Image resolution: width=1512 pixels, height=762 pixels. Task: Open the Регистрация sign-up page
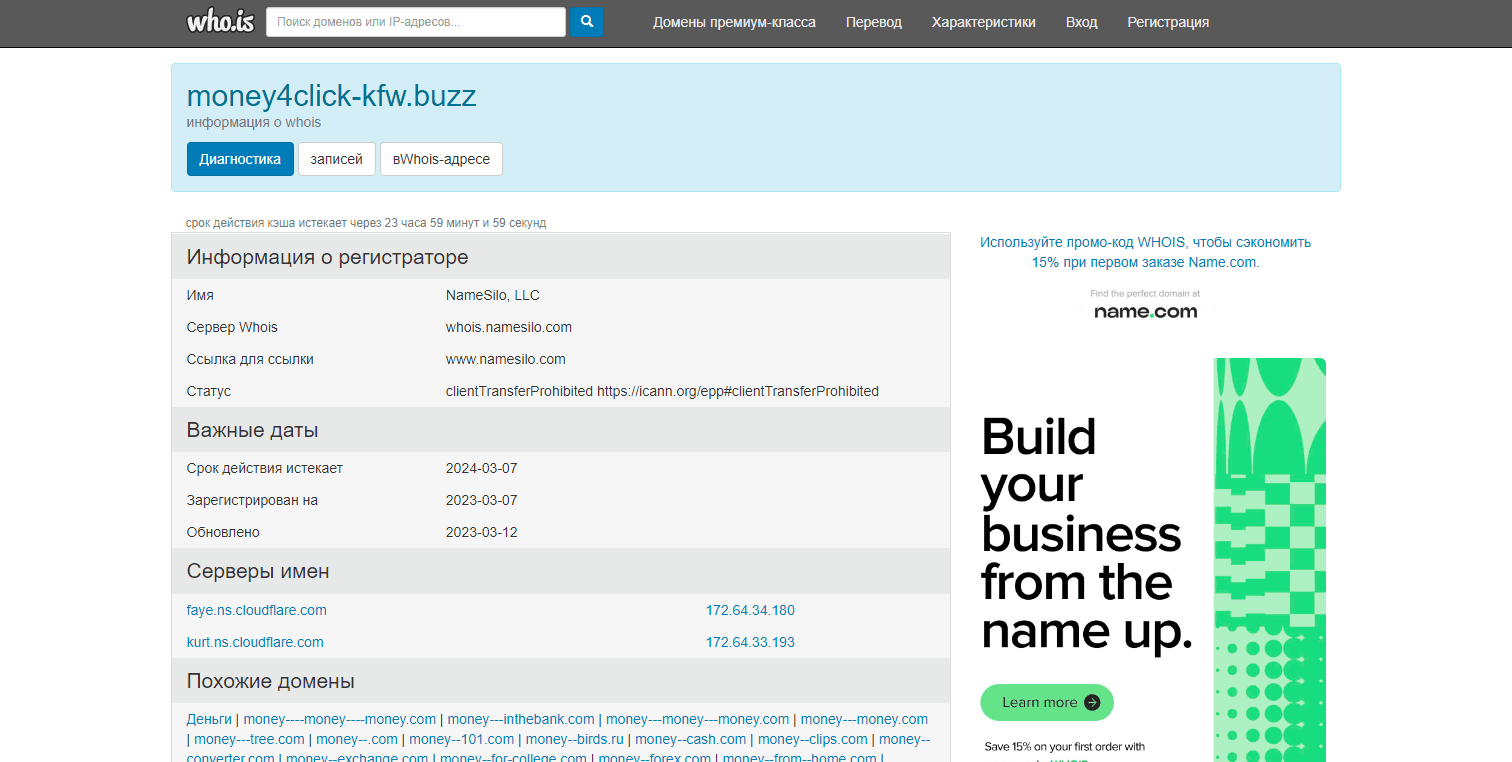[x=1168, y=22]
